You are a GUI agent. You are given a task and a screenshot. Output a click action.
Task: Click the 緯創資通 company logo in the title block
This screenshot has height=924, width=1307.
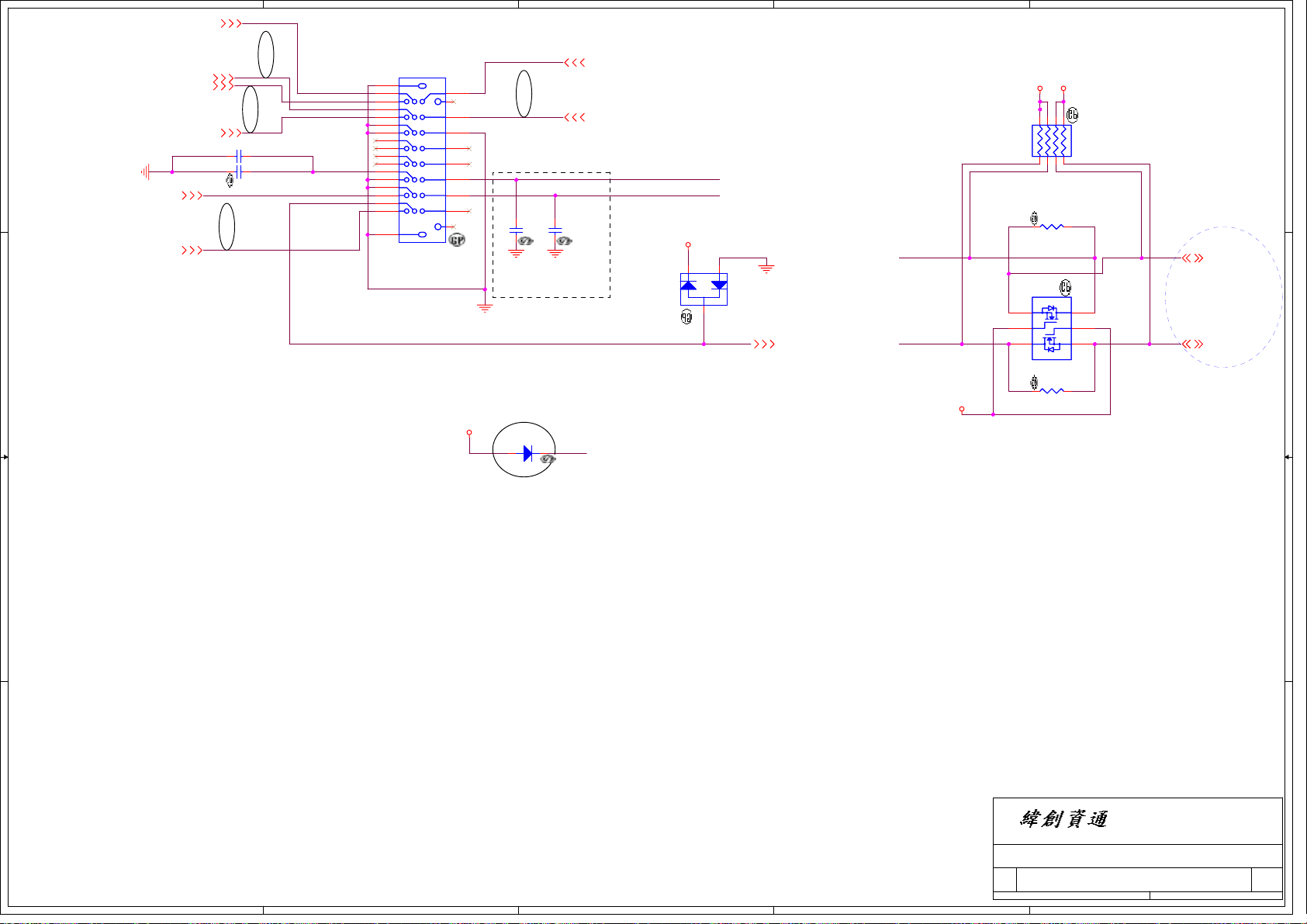pyautogui.click(x=1063, y=819)
